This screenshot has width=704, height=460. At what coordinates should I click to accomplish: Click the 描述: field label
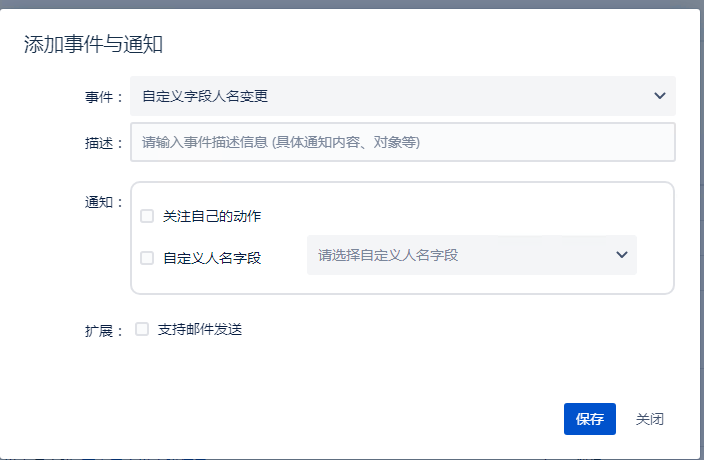[104, 142]
